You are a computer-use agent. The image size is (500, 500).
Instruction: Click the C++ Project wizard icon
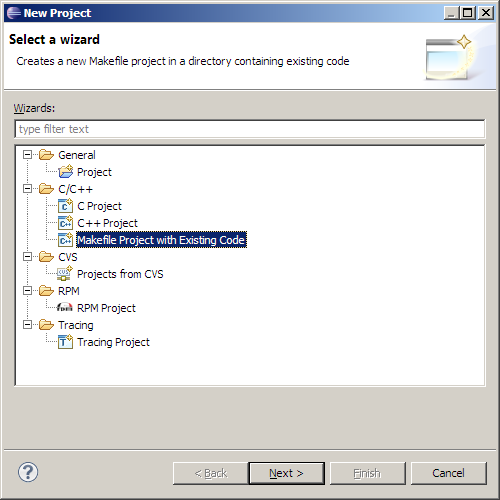(x=65, y=223)
